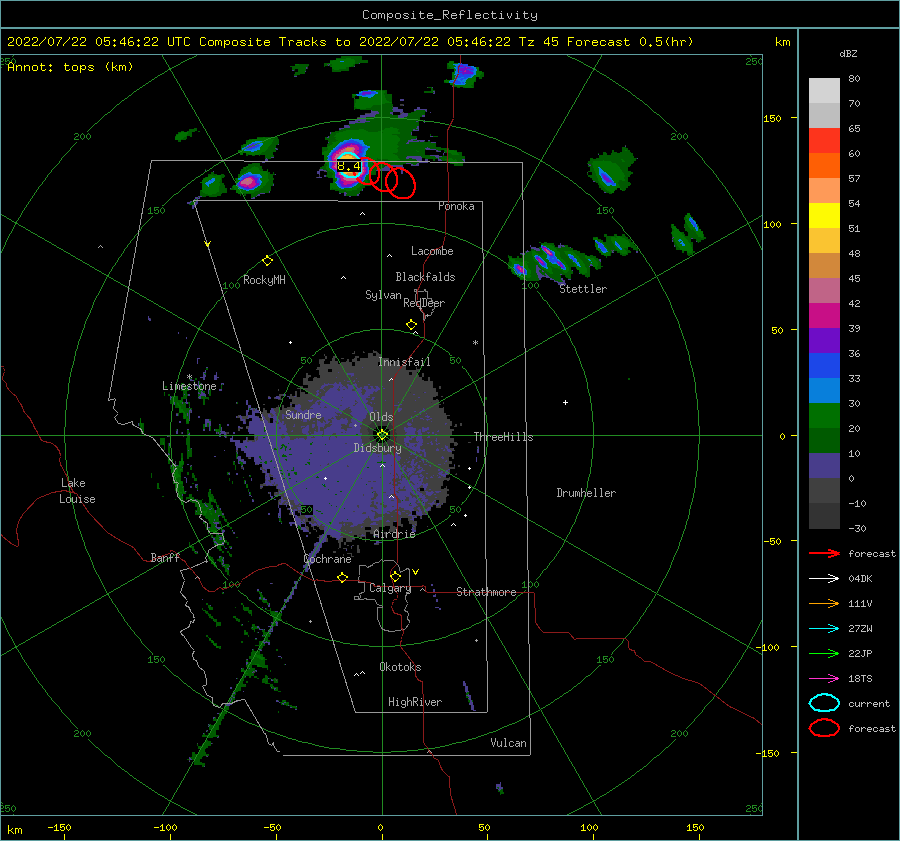Click the Composite_Reflectivity title text

point(450,15)
